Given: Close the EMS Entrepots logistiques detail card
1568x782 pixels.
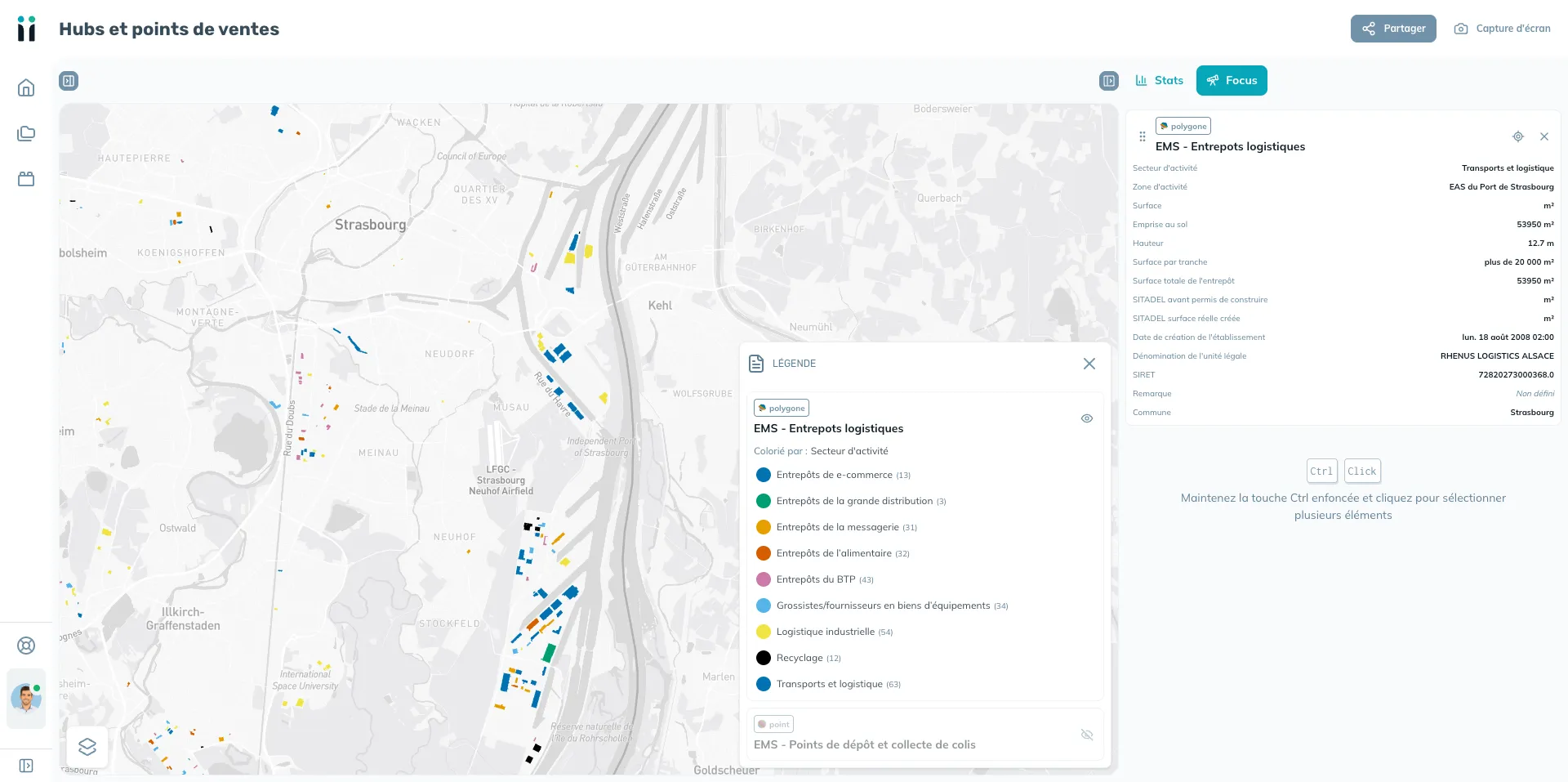Looking at the screenshot, I should click(1544, 136).
